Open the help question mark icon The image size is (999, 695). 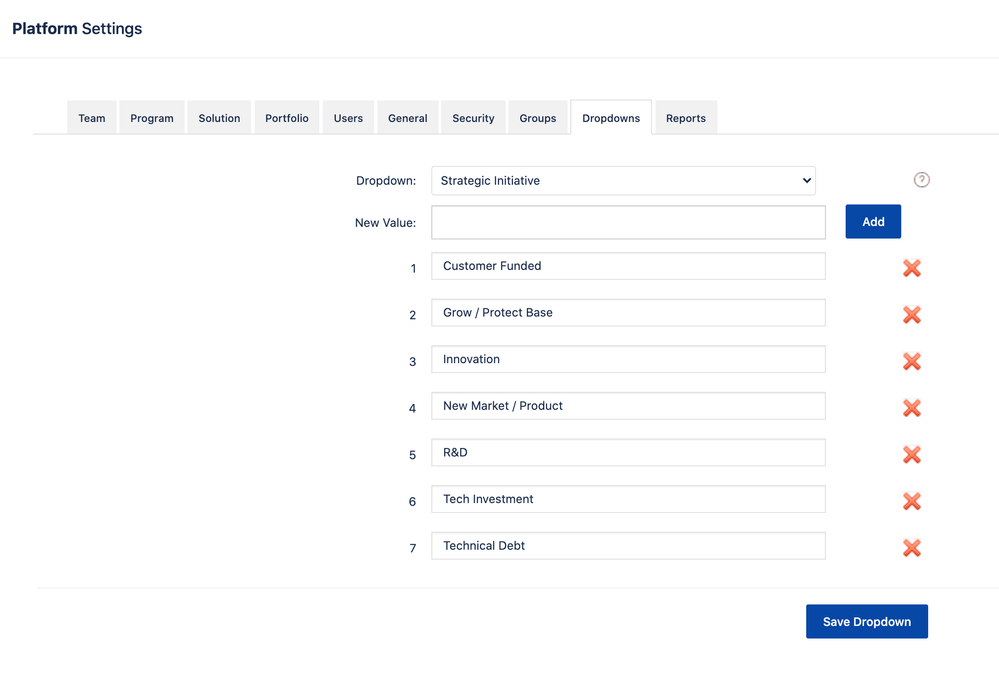click(x=921, y=180)
